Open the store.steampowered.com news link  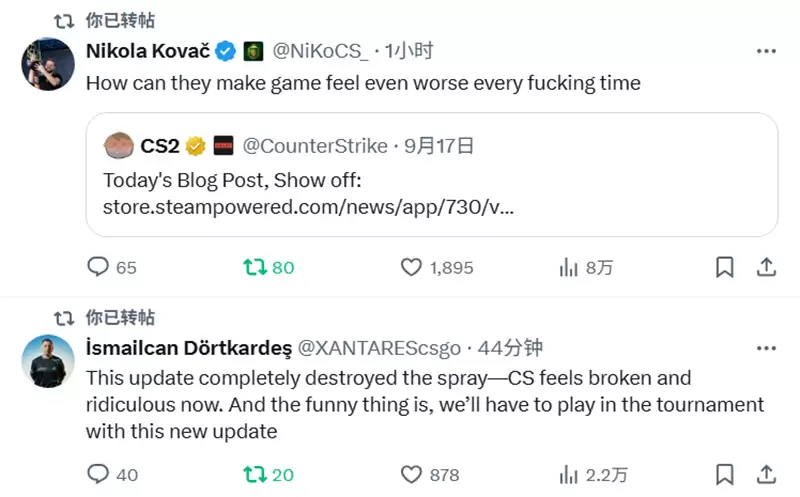(308, 208)
